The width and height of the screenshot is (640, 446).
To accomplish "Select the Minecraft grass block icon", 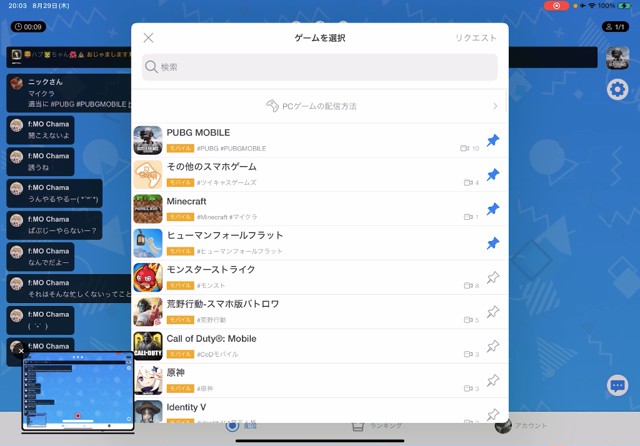I will tap(148, 209).
